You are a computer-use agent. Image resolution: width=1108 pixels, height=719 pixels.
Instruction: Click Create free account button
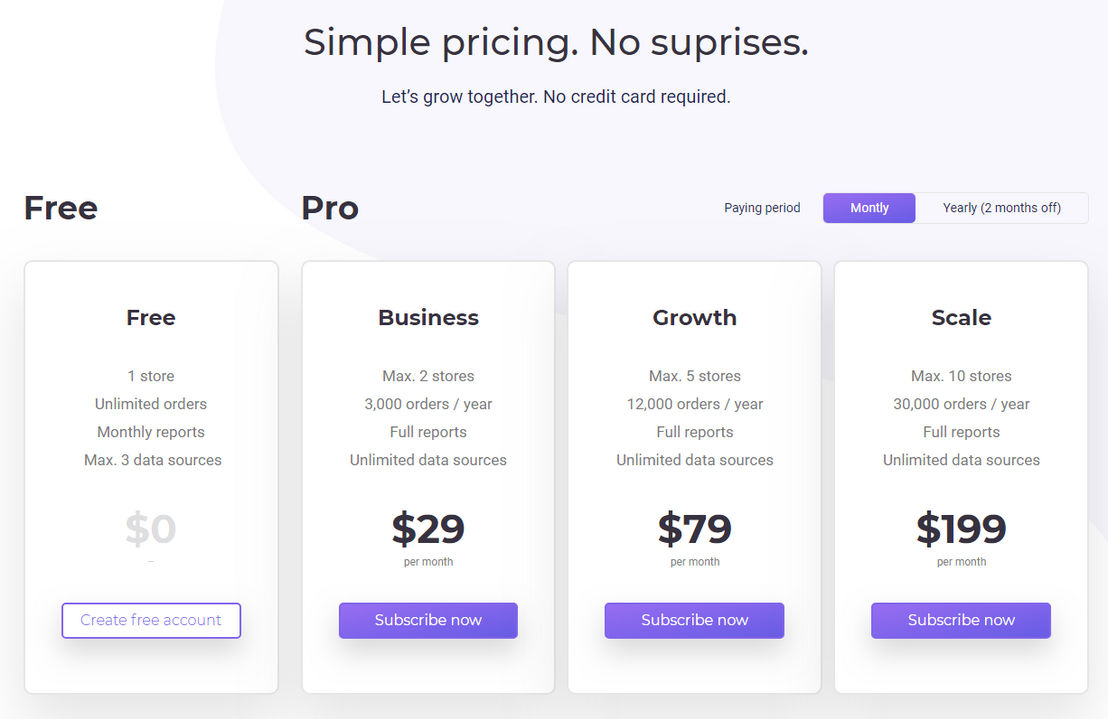point(151,620)
